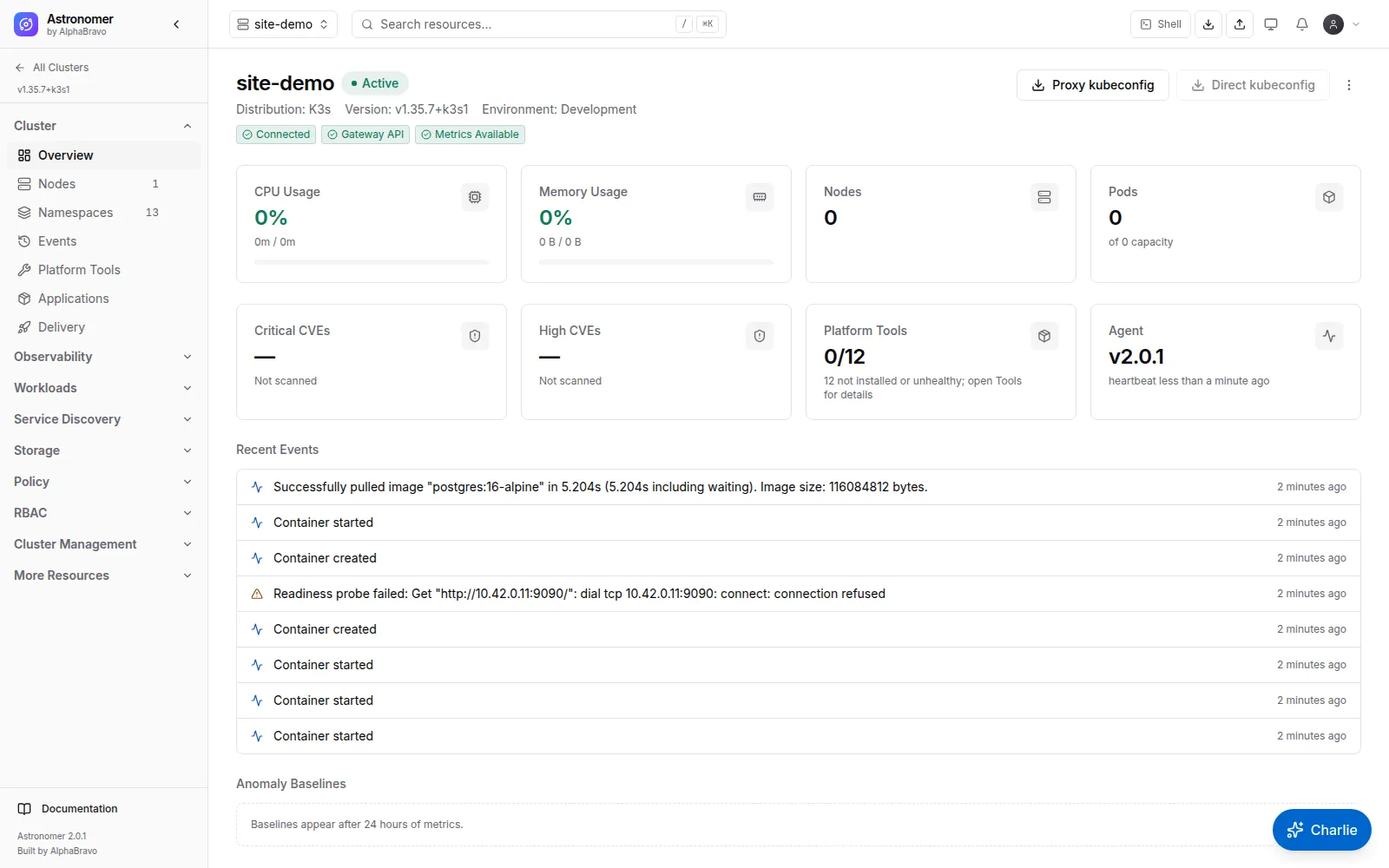This screenshot has width=1389, height=868.
Task: Open Delivery in the sidebar
Action: [x=103, y=327]
